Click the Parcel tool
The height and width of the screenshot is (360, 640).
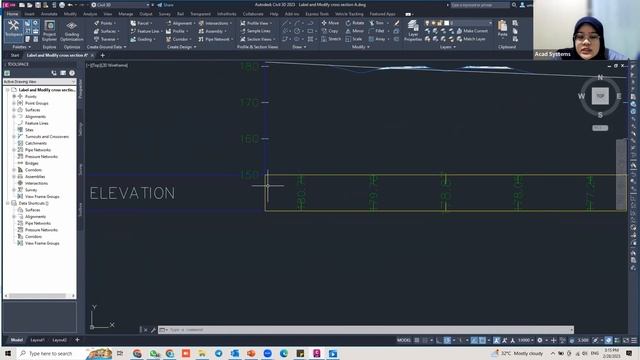[141, 23]
